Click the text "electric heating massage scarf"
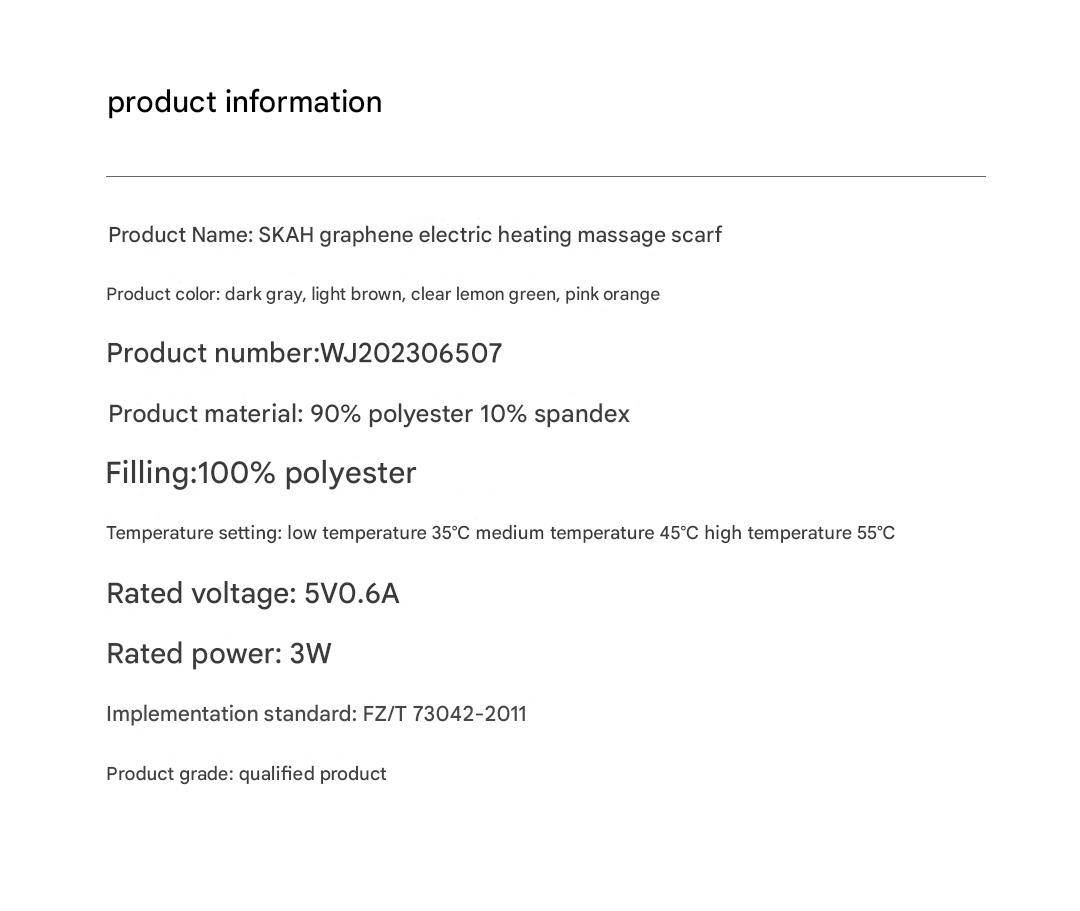Screen dimensions: 1080x911 (x=570, y=235)
